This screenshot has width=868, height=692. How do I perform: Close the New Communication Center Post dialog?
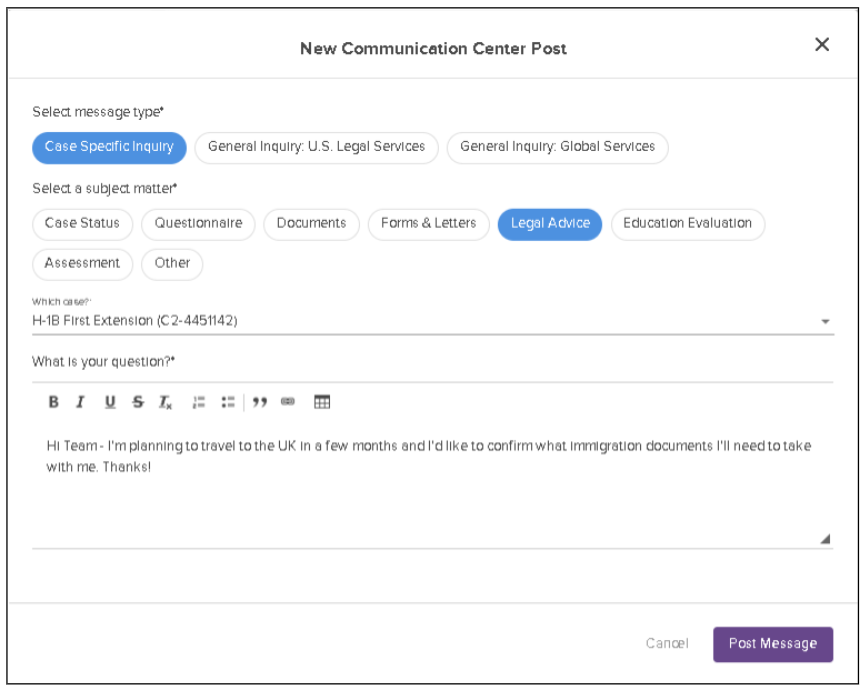click(822, 45)
